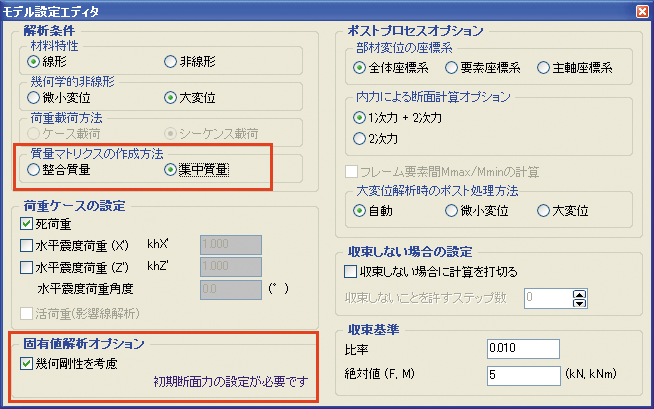
Task: Select 全体座標系 coordinate system
Action: pos(359,68)
